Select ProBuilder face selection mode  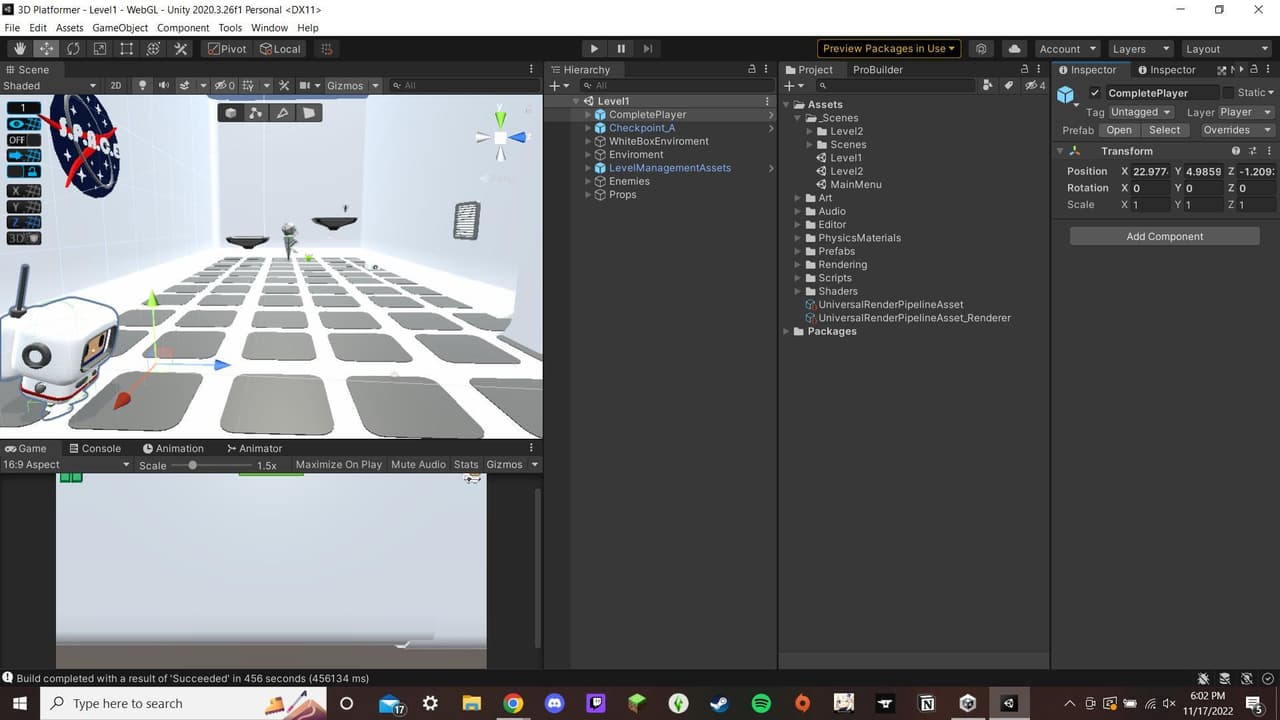(308, 113)
